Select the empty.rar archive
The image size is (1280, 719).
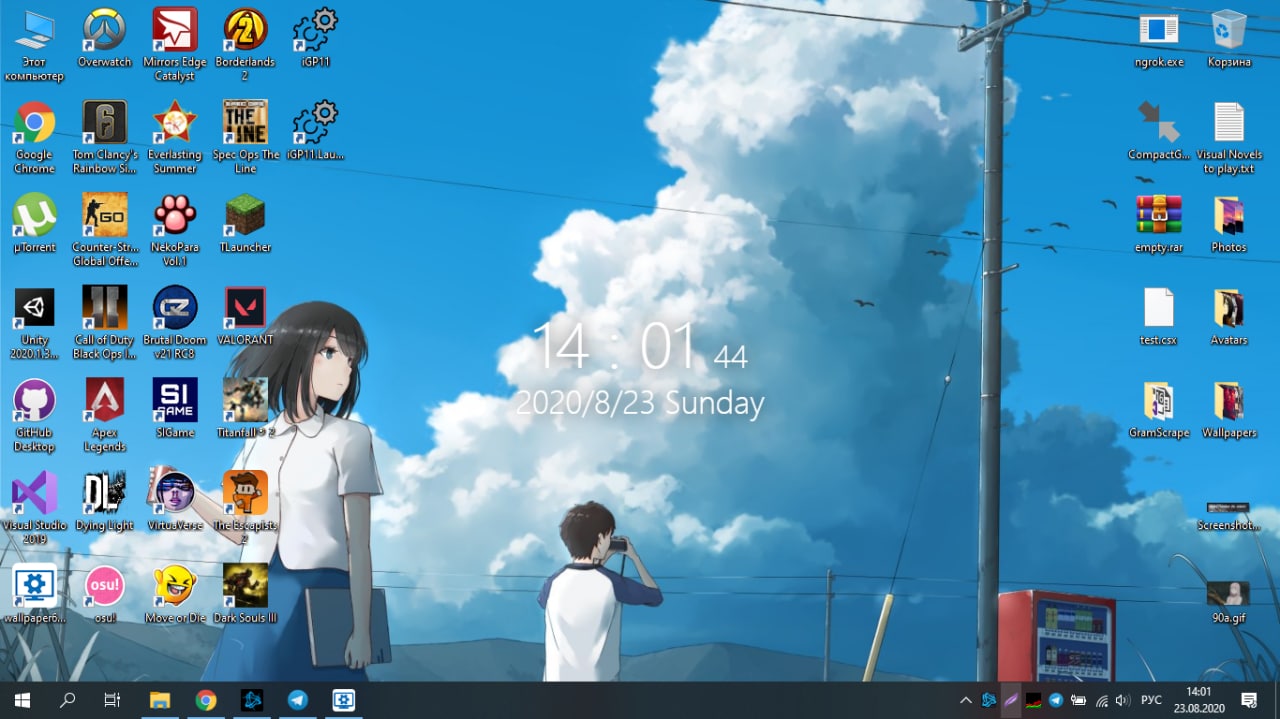click(1159, 223)
